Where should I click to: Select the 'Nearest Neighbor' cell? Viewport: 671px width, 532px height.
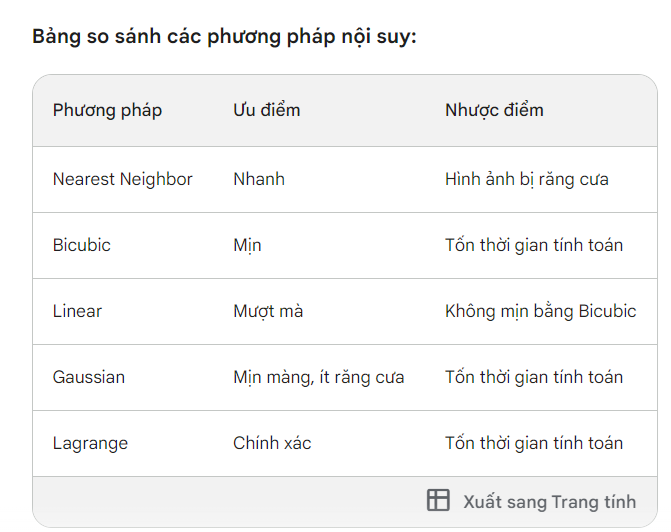click(x=122, y=180)
